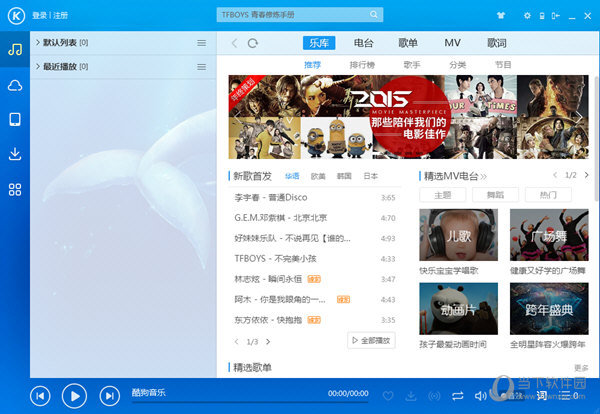This screenshot has height=414, width=600.
Task: Open the mobile device sidebar icon
Action: (x=15, y=120)
